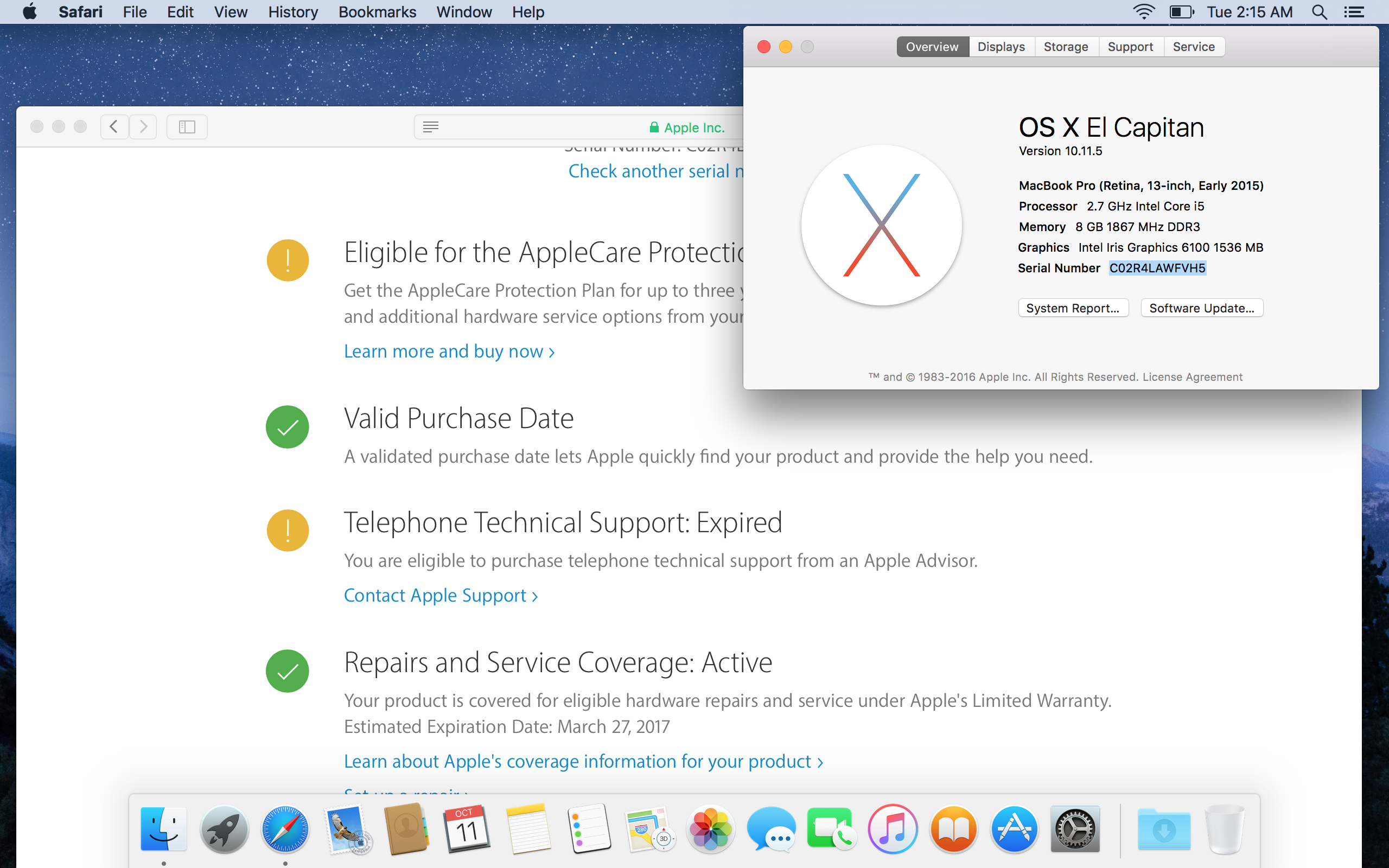Switch to the Storage tab
Image resolution: width=1389 pixels, height=868 pixels.
pos(1065,47)
